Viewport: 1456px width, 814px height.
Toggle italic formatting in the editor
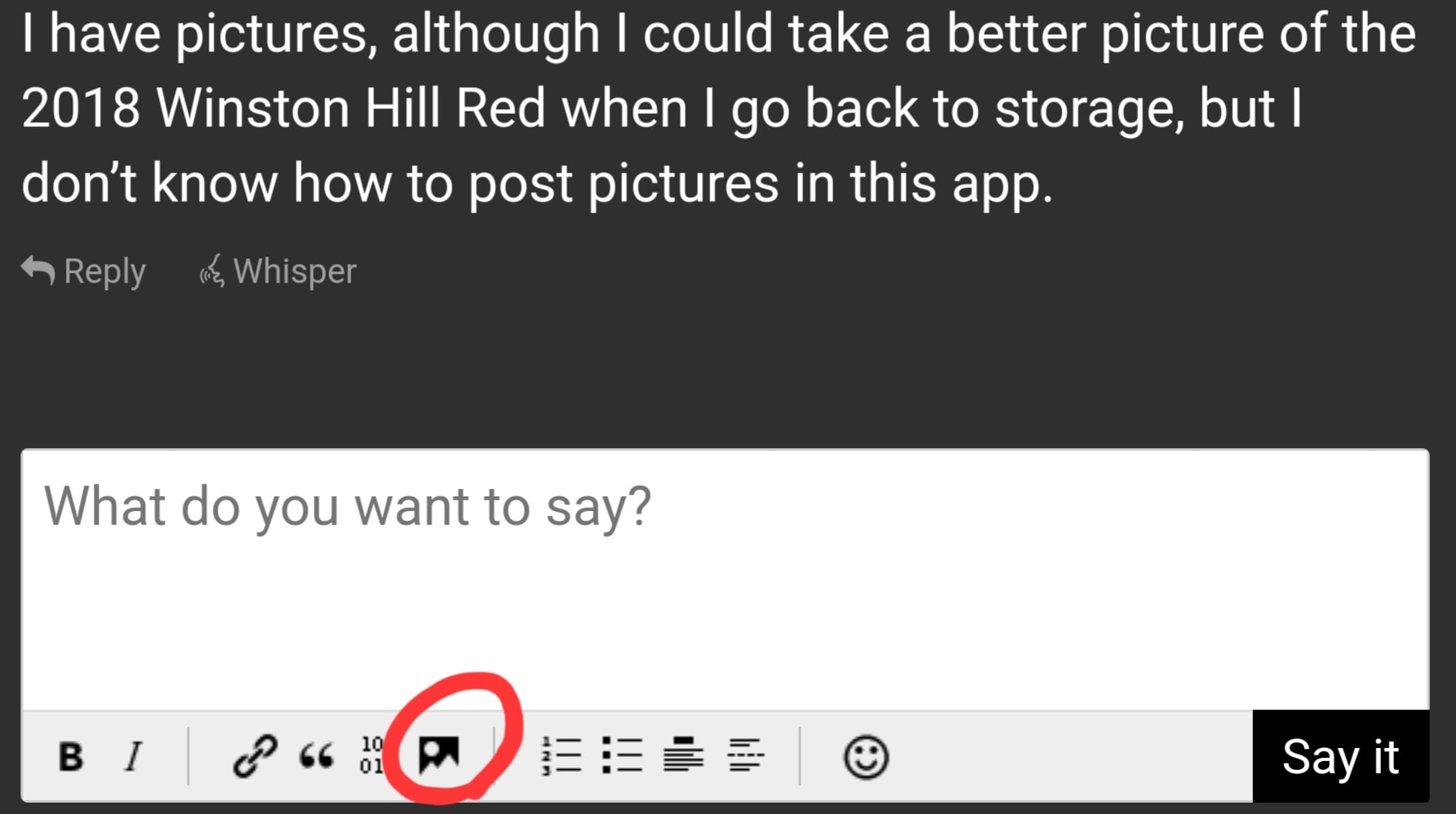tap(134, 756)
